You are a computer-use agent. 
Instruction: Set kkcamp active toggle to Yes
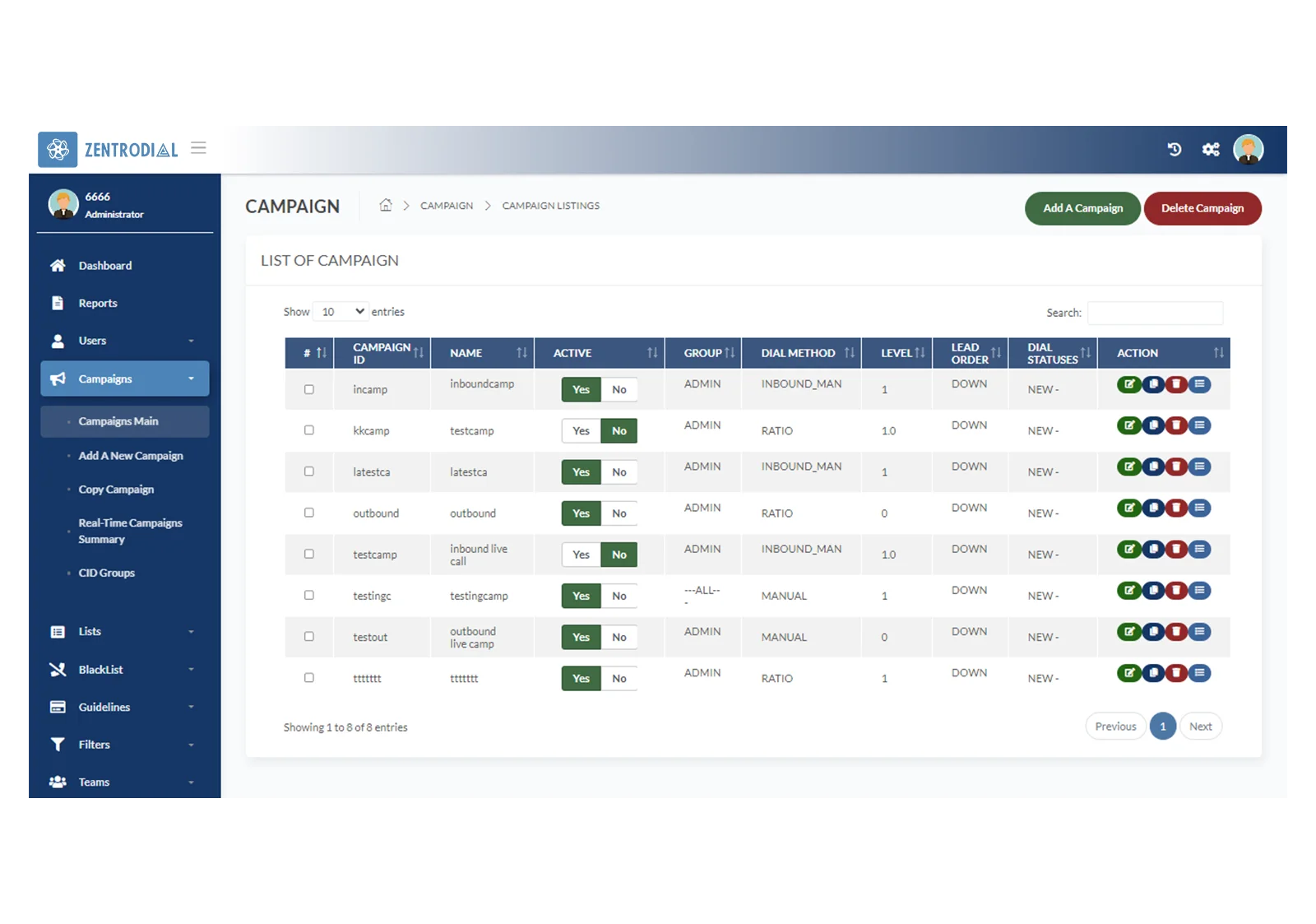[x=581, y=431]
